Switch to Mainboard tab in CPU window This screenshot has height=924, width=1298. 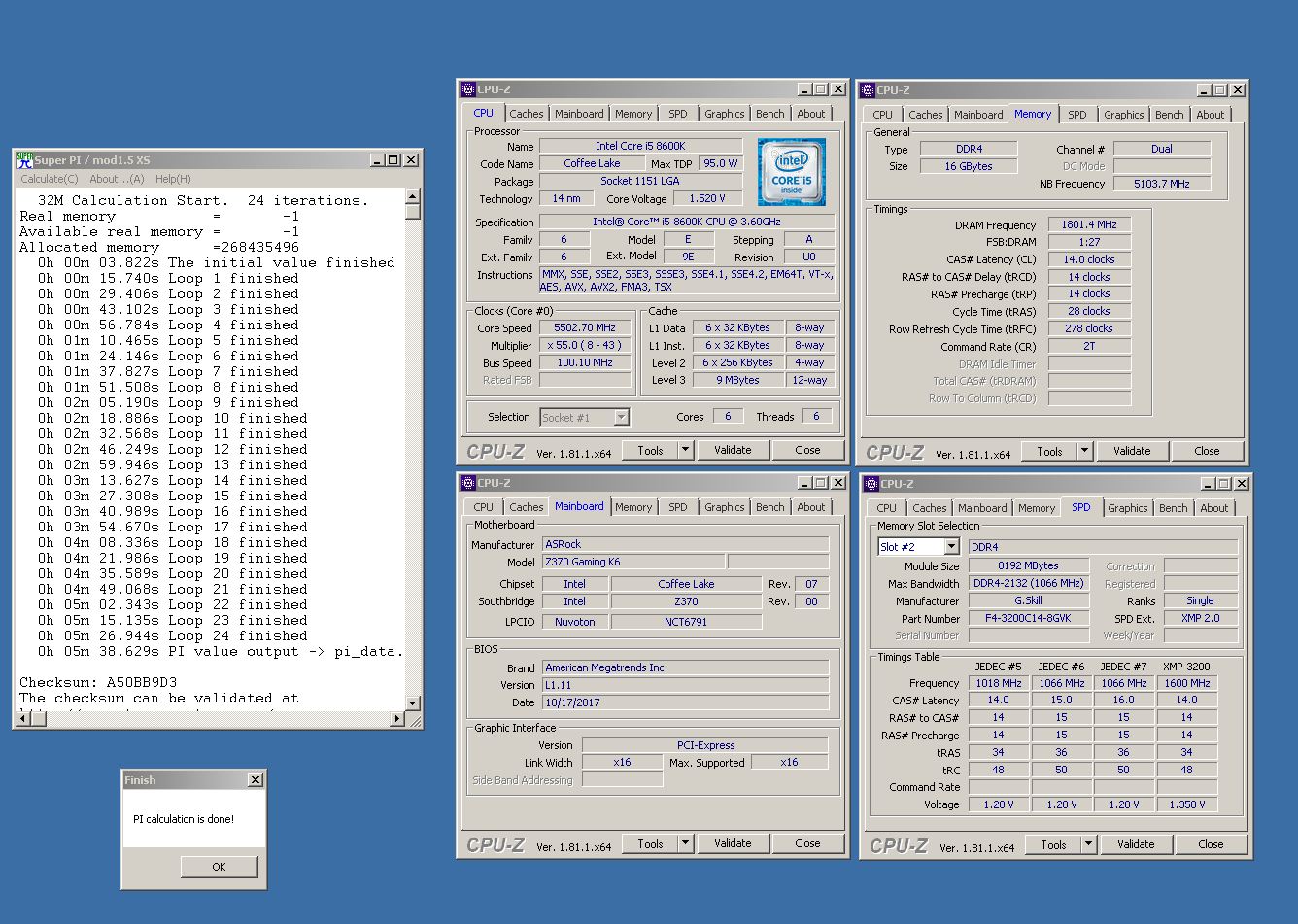pyautogui.click(x=579, y=114)
